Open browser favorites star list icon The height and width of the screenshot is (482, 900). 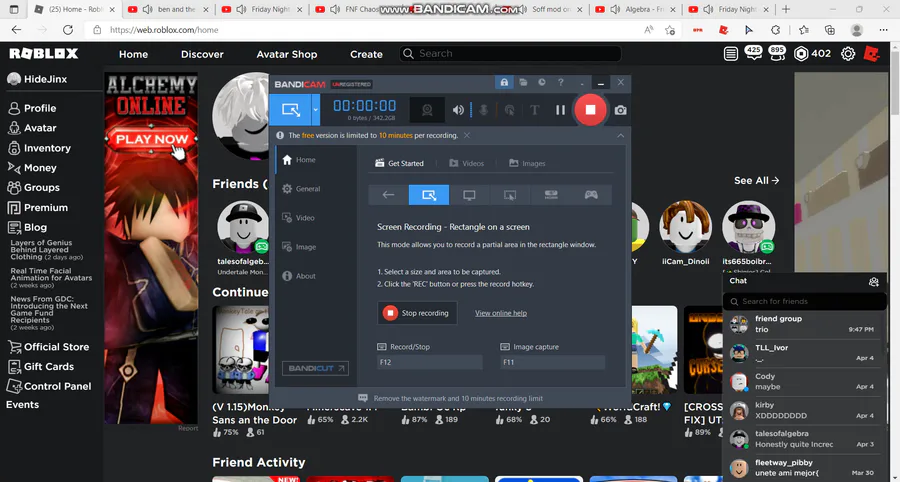coord(804,30)
